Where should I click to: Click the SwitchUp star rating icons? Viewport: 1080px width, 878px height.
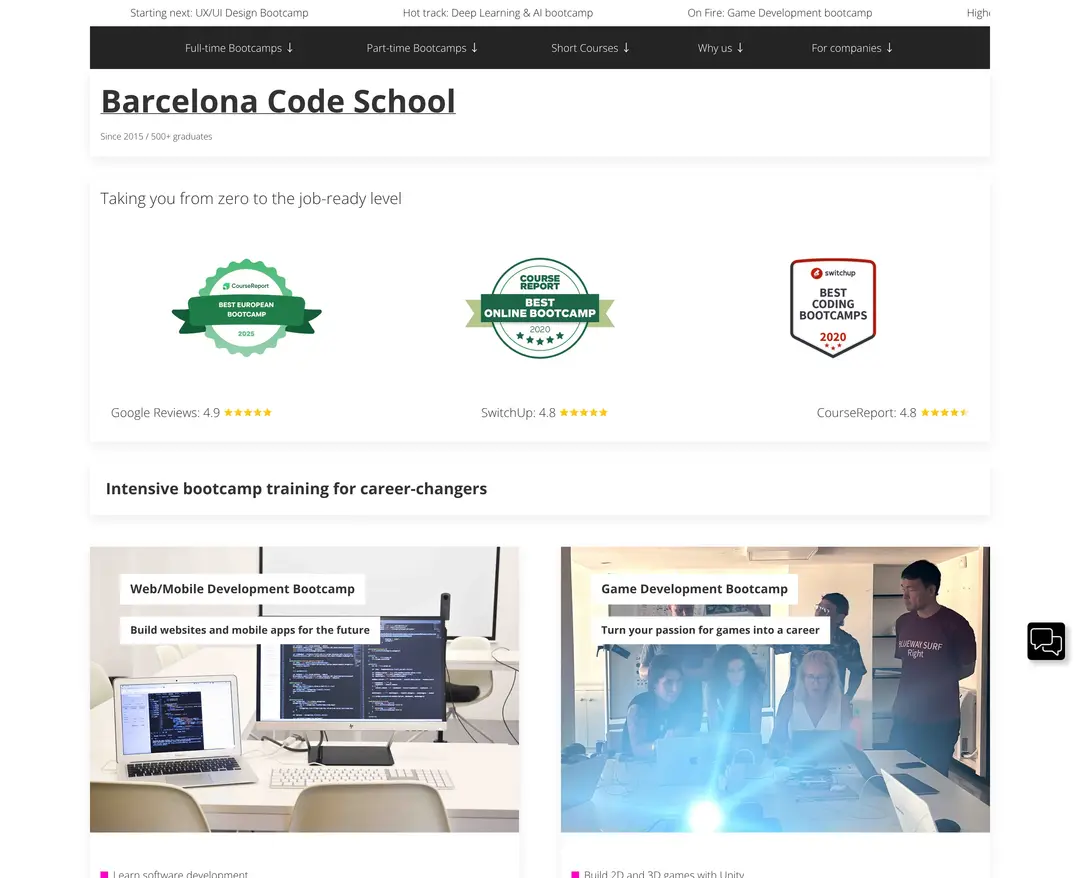[583, 412]
